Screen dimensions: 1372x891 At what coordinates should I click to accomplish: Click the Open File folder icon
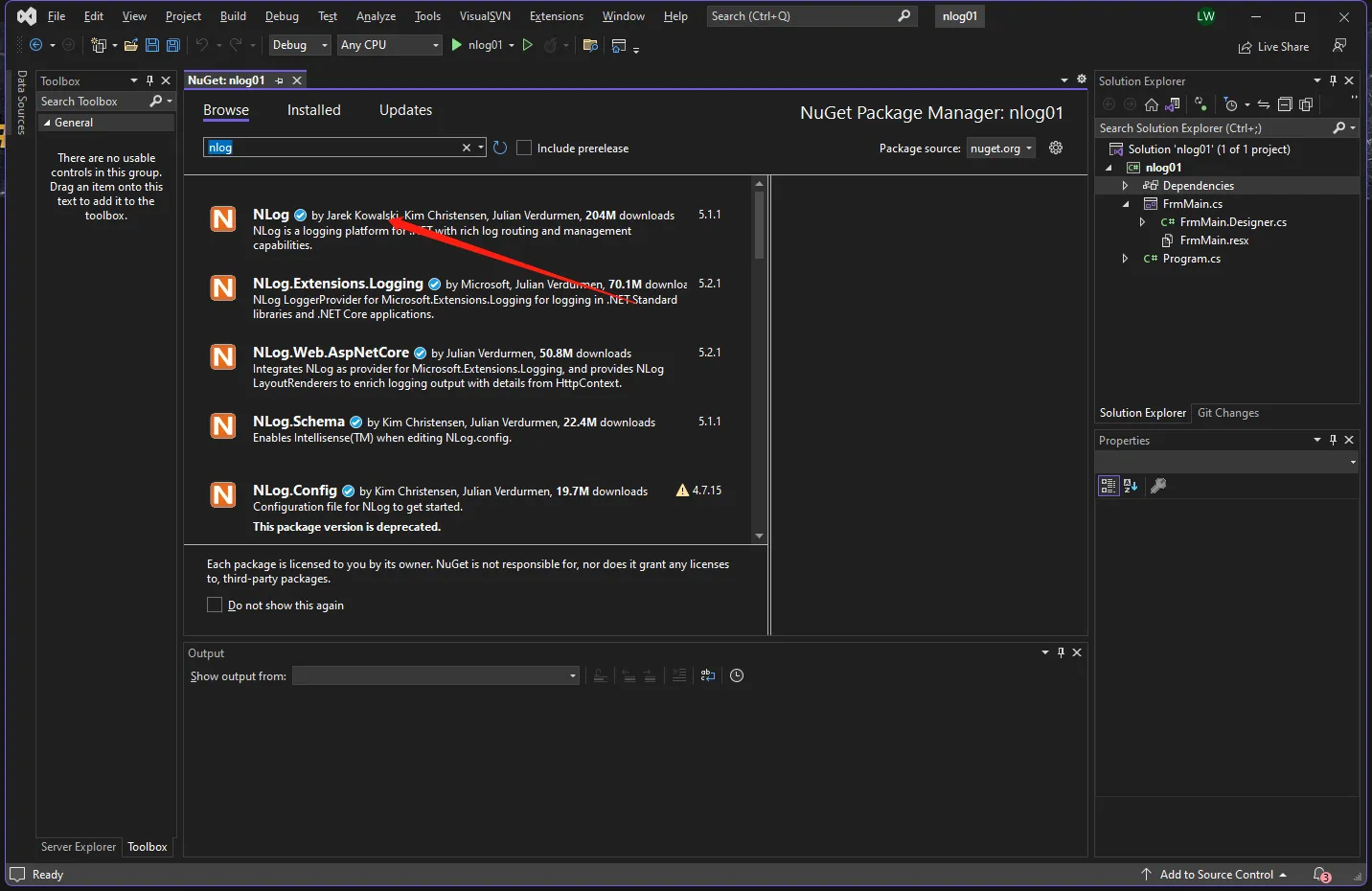[131, 45]
